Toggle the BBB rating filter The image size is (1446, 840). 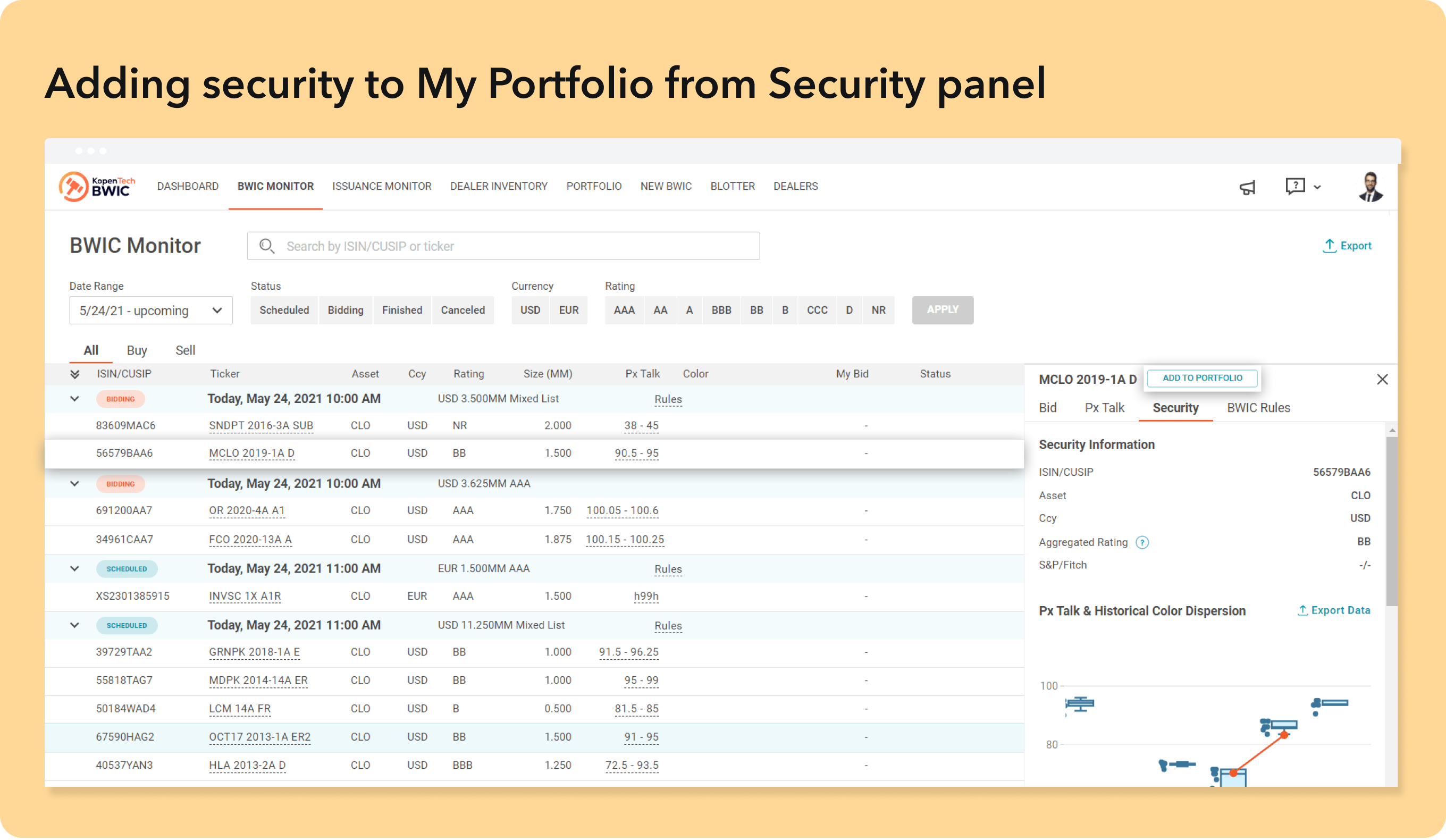pos(721,310)
